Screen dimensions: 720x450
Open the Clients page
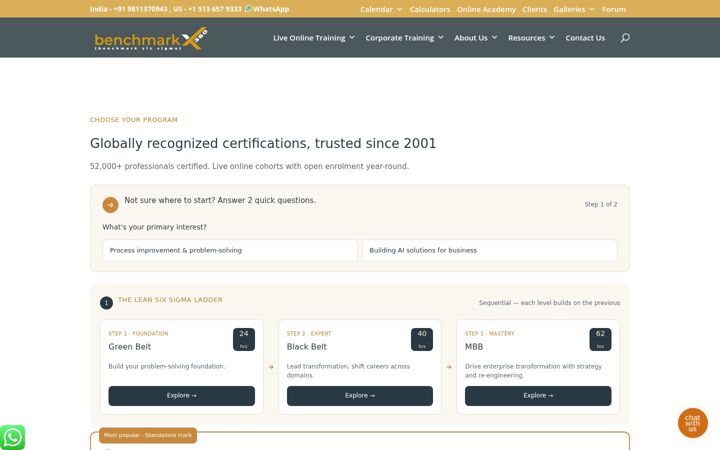534,9
